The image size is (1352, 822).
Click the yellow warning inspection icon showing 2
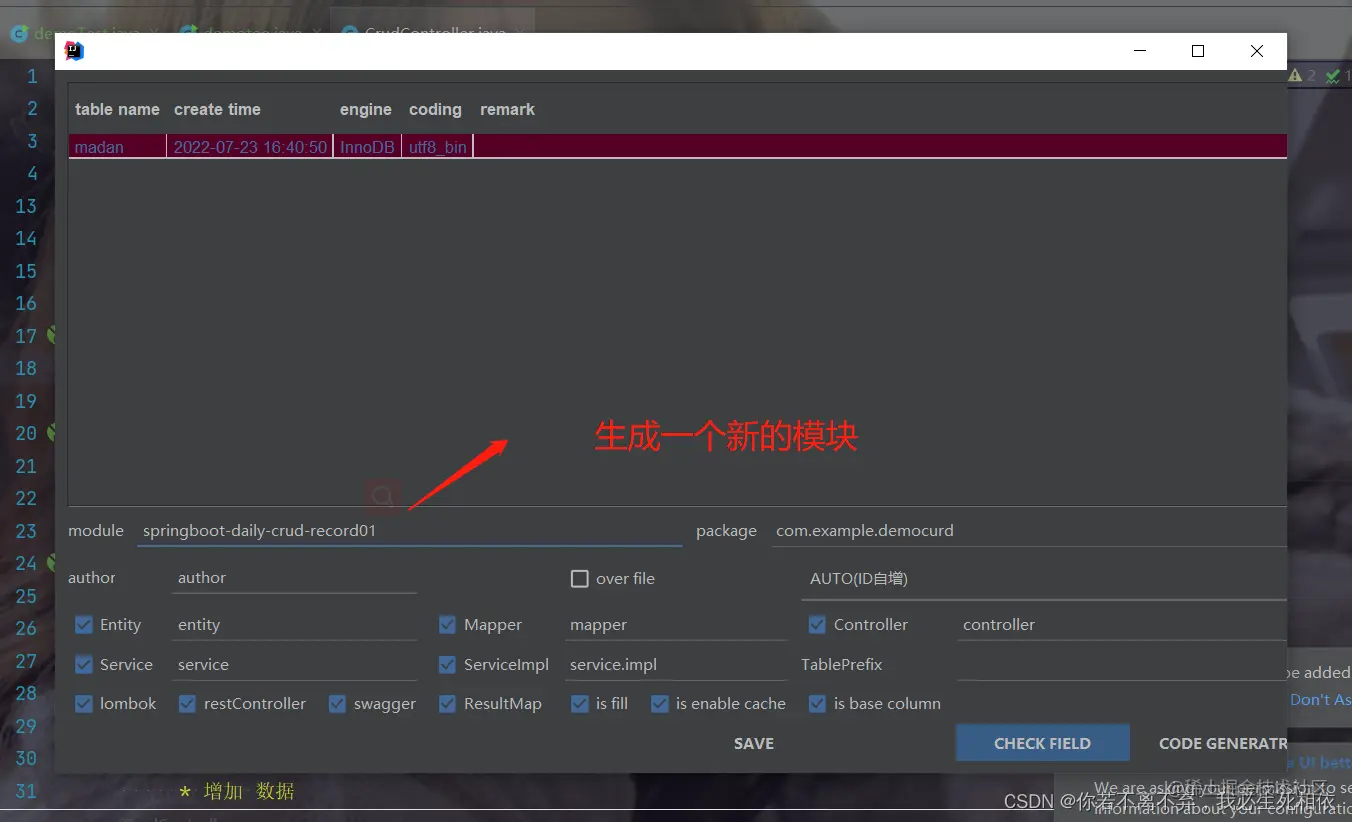1294,74
